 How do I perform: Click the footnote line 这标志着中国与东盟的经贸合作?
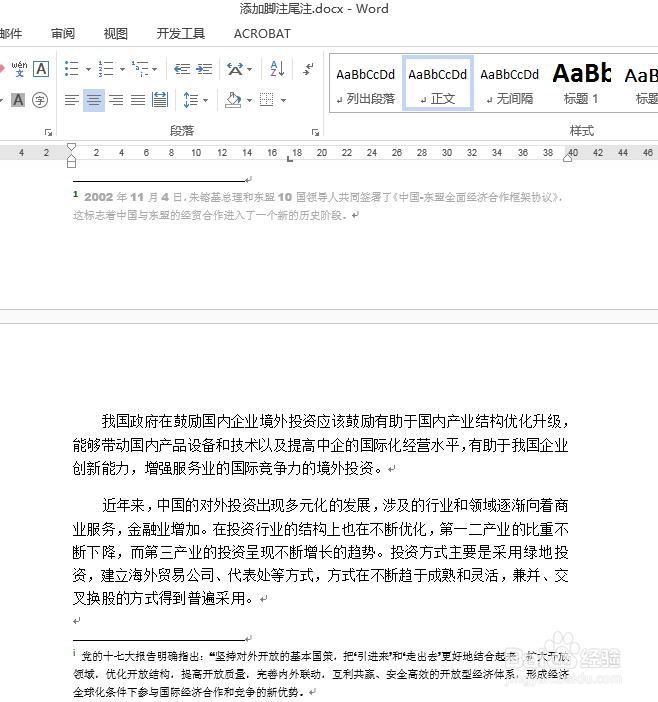(x=210, y=215)
